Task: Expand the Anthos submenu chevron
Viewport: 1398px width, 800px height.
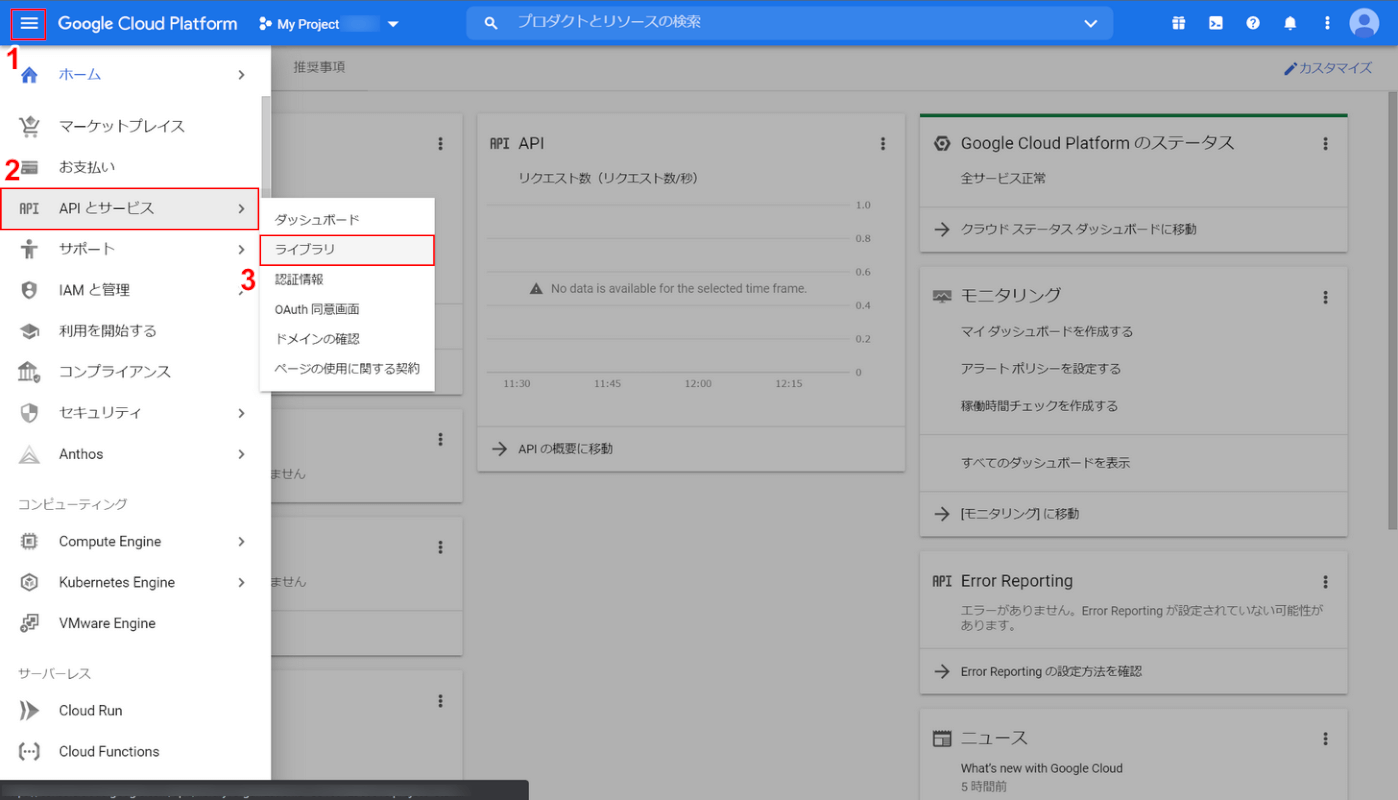Action: 241,454
